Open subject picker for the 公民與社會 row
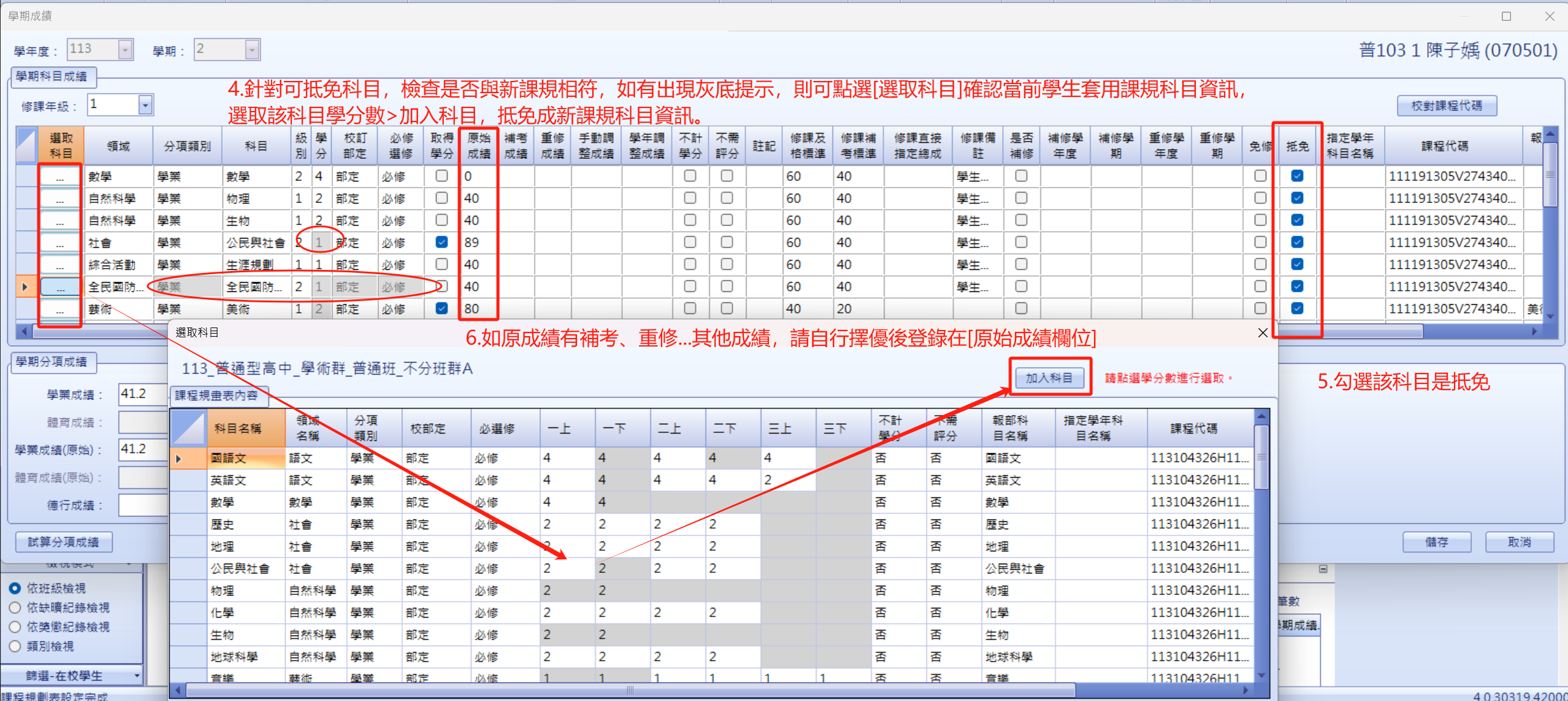Screen dimensions: 1568x701 tap(59, 243)
